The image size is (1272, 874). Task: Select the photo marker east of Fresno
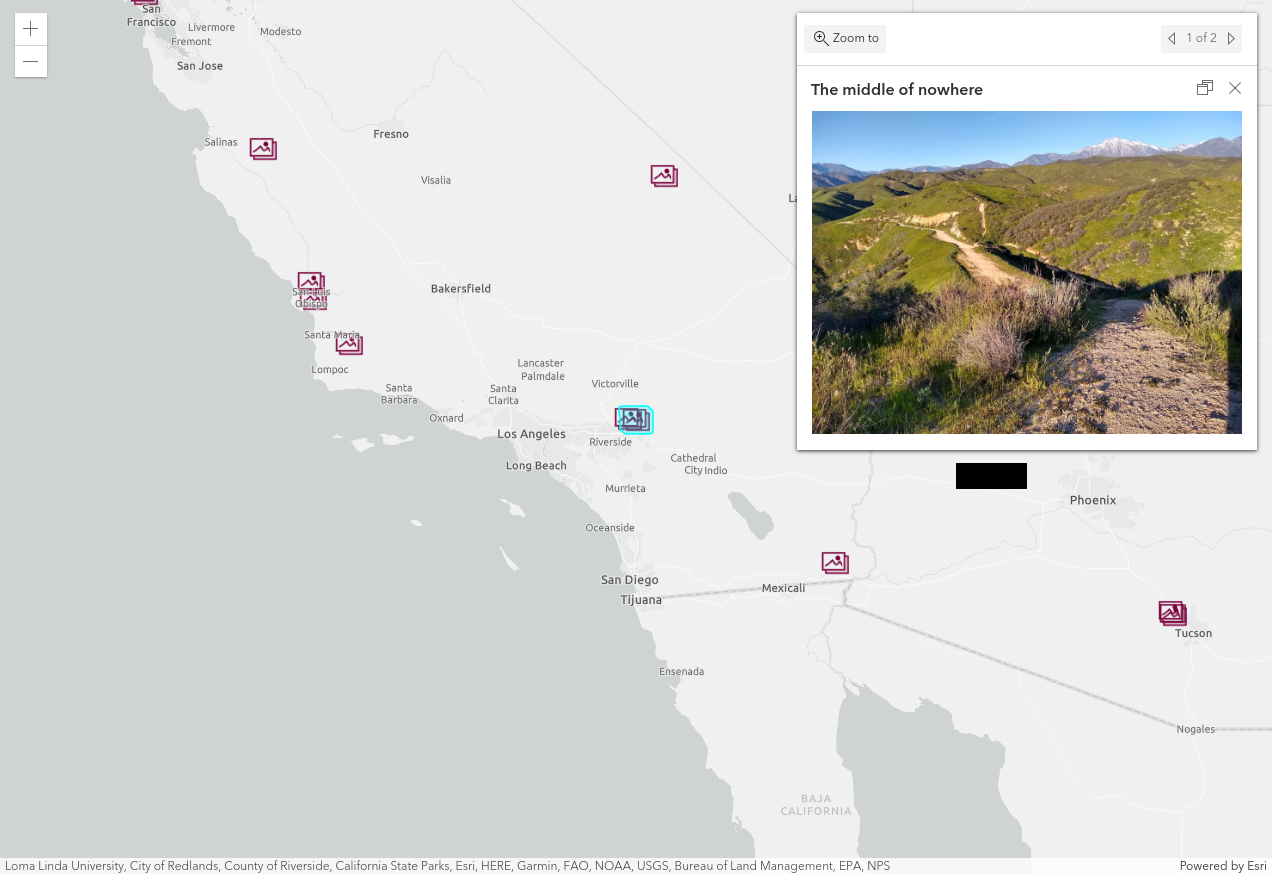pos(664,176)
